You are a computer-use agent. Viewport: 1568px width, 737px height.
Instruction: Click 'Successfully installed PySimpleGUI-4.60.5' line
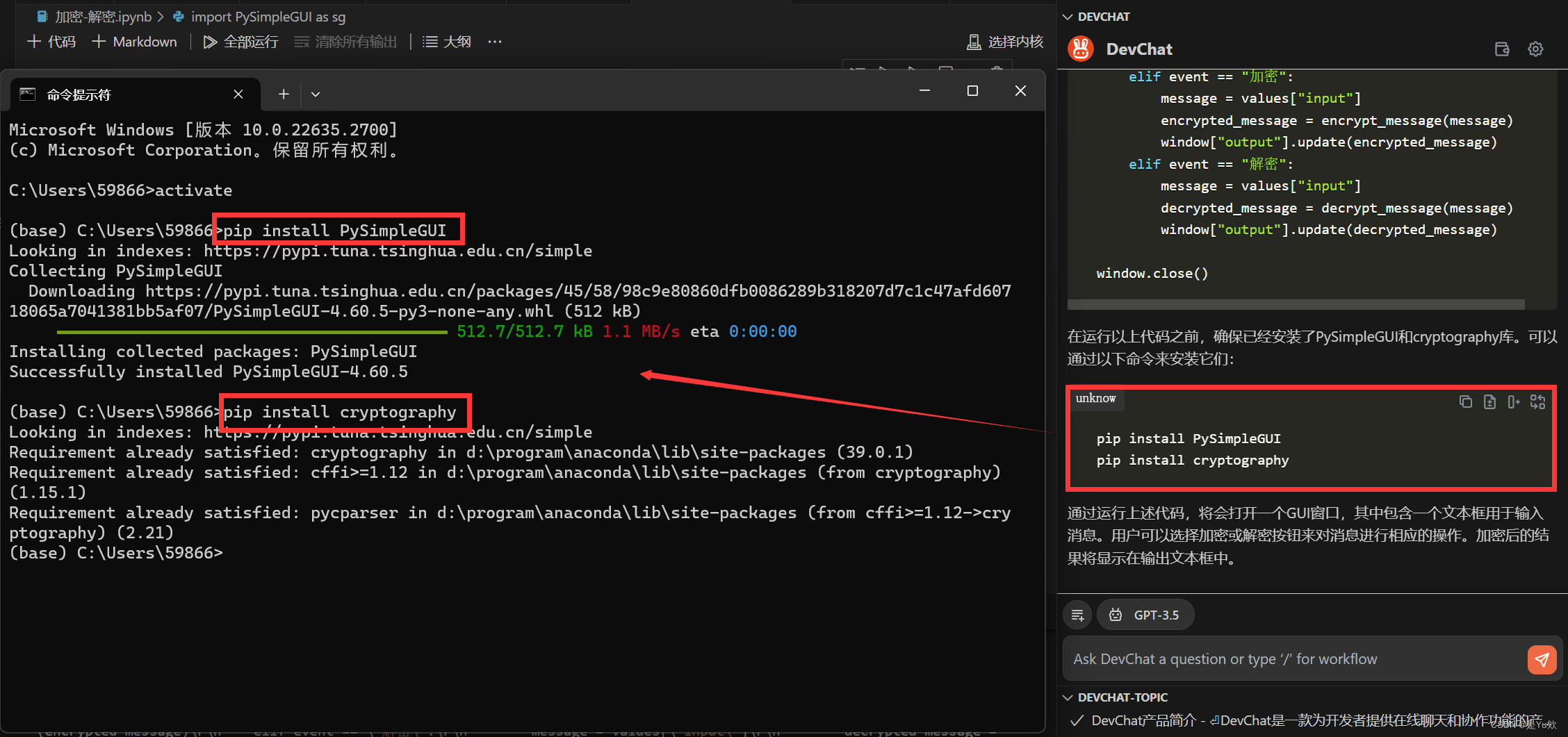209,372
